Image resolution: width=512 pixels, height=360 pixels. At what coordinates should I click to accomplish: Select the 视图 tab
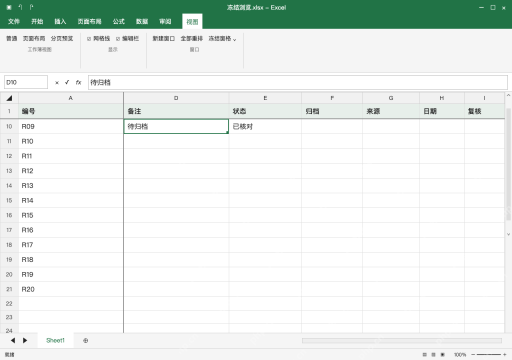coord(192,22)
